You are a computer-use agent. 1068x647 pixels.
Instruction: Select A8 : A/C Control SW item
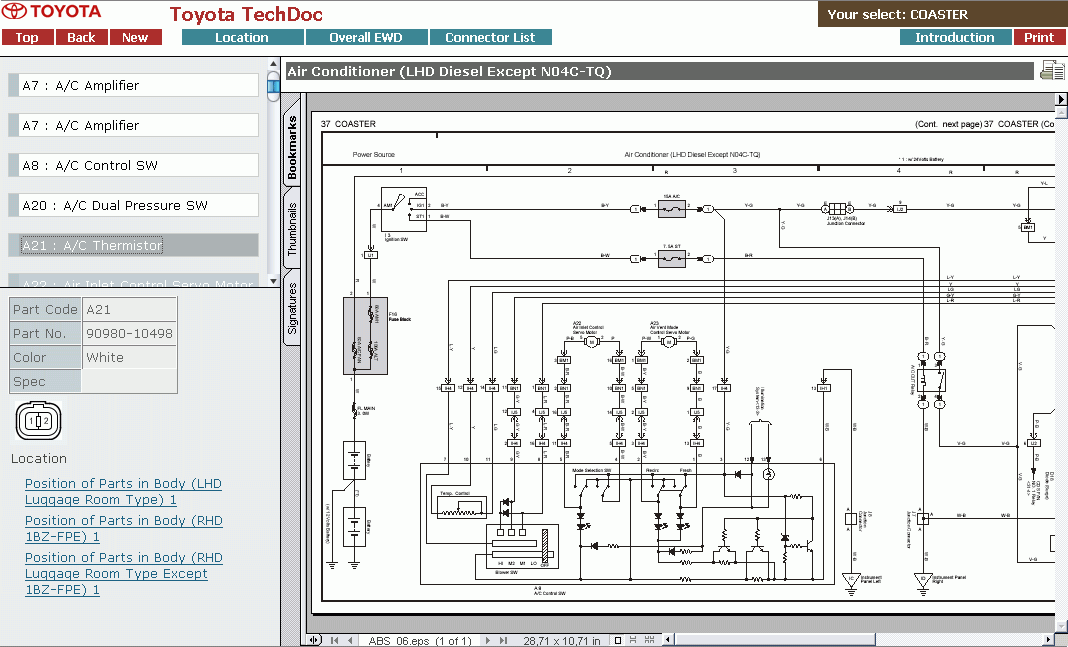138,165
